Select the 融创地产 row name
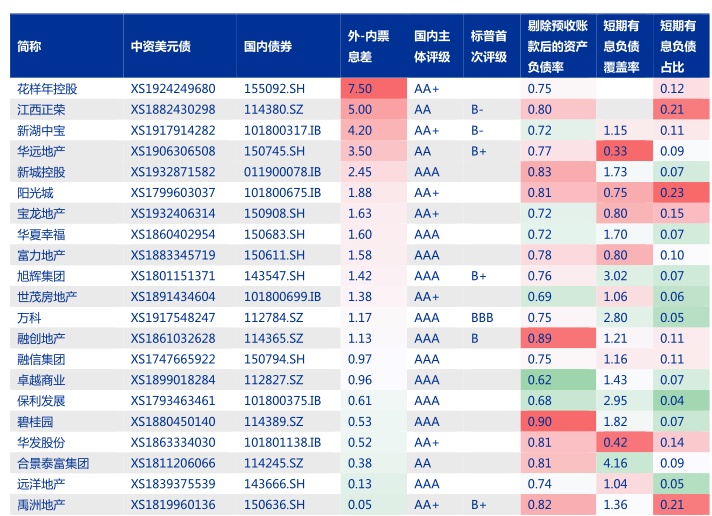712x516 pixels. 41,338
